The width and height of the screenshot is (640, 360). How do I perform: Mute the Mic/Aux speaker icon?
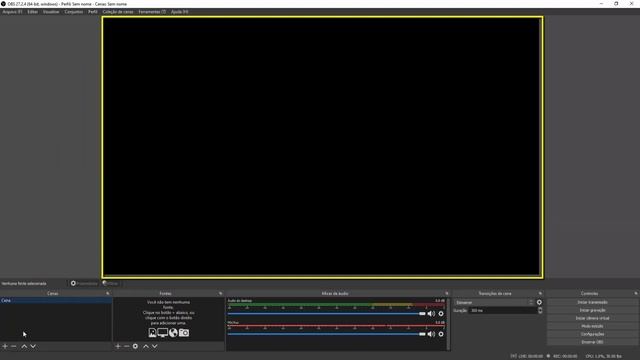click(x=431, y=334)
